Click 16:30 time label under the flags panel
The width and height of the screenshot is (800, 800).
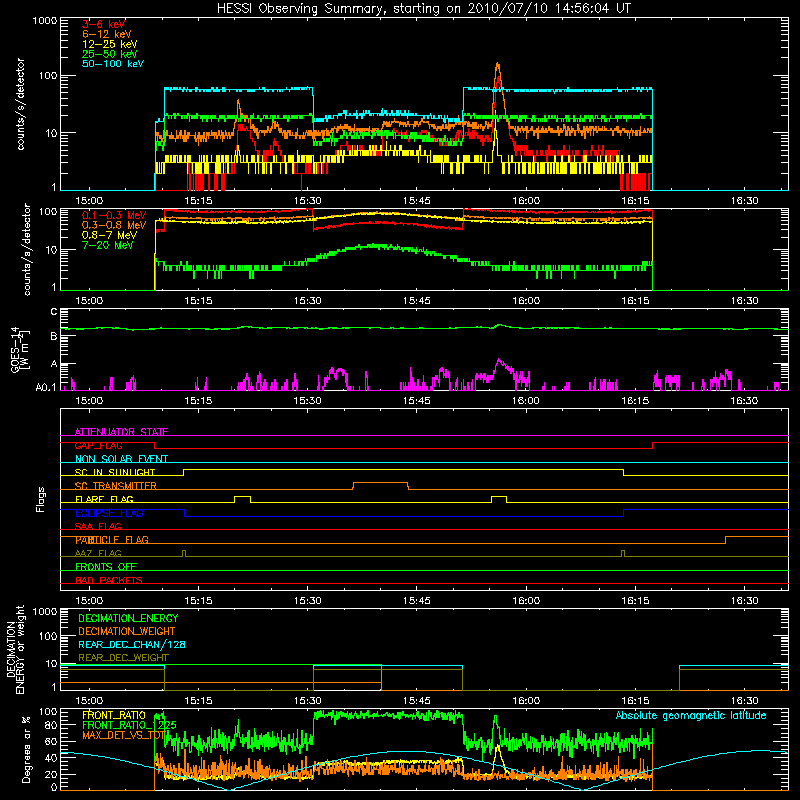pos(744,601)
